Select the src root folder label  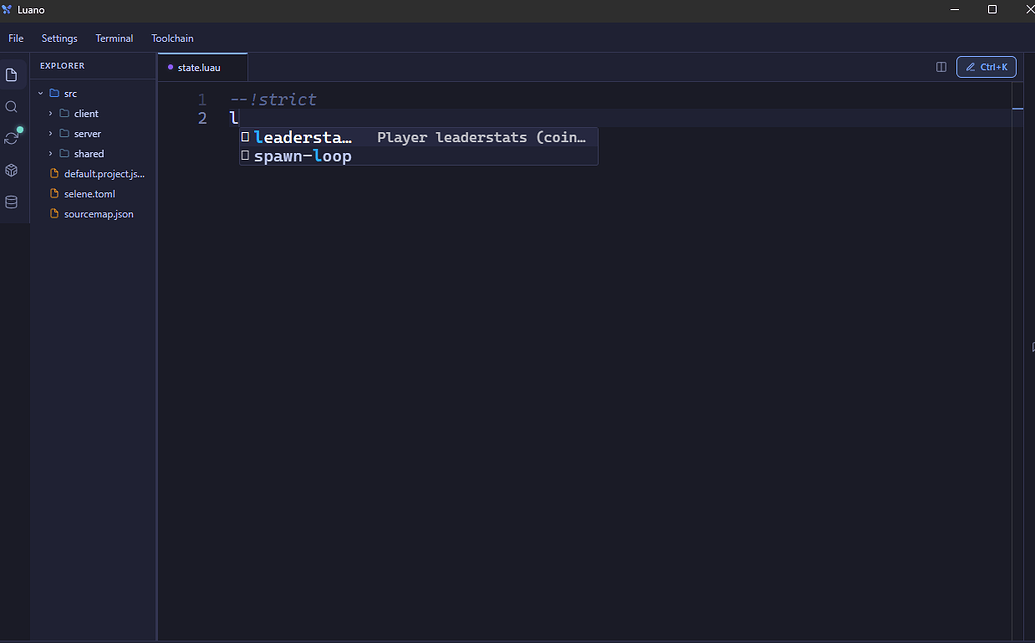pos(71,94)
